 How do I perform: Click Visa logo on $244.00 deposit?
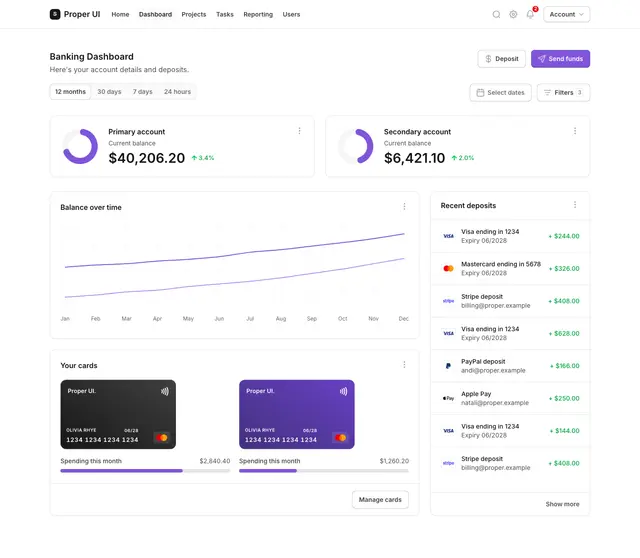click(448, 236)
